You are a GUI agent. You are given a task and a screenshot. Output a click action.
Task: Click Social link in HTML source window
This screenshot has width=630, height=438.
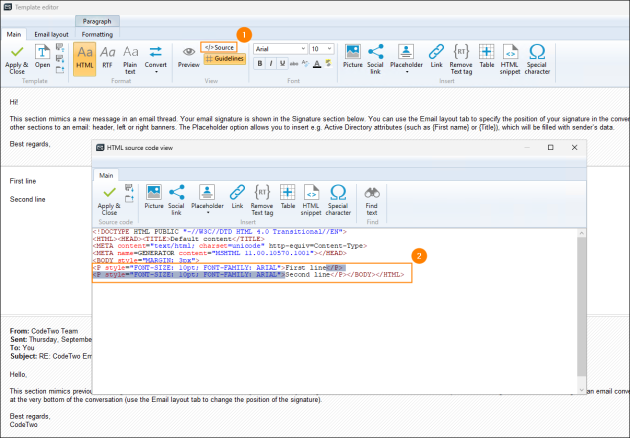click(x=176, y=201)
